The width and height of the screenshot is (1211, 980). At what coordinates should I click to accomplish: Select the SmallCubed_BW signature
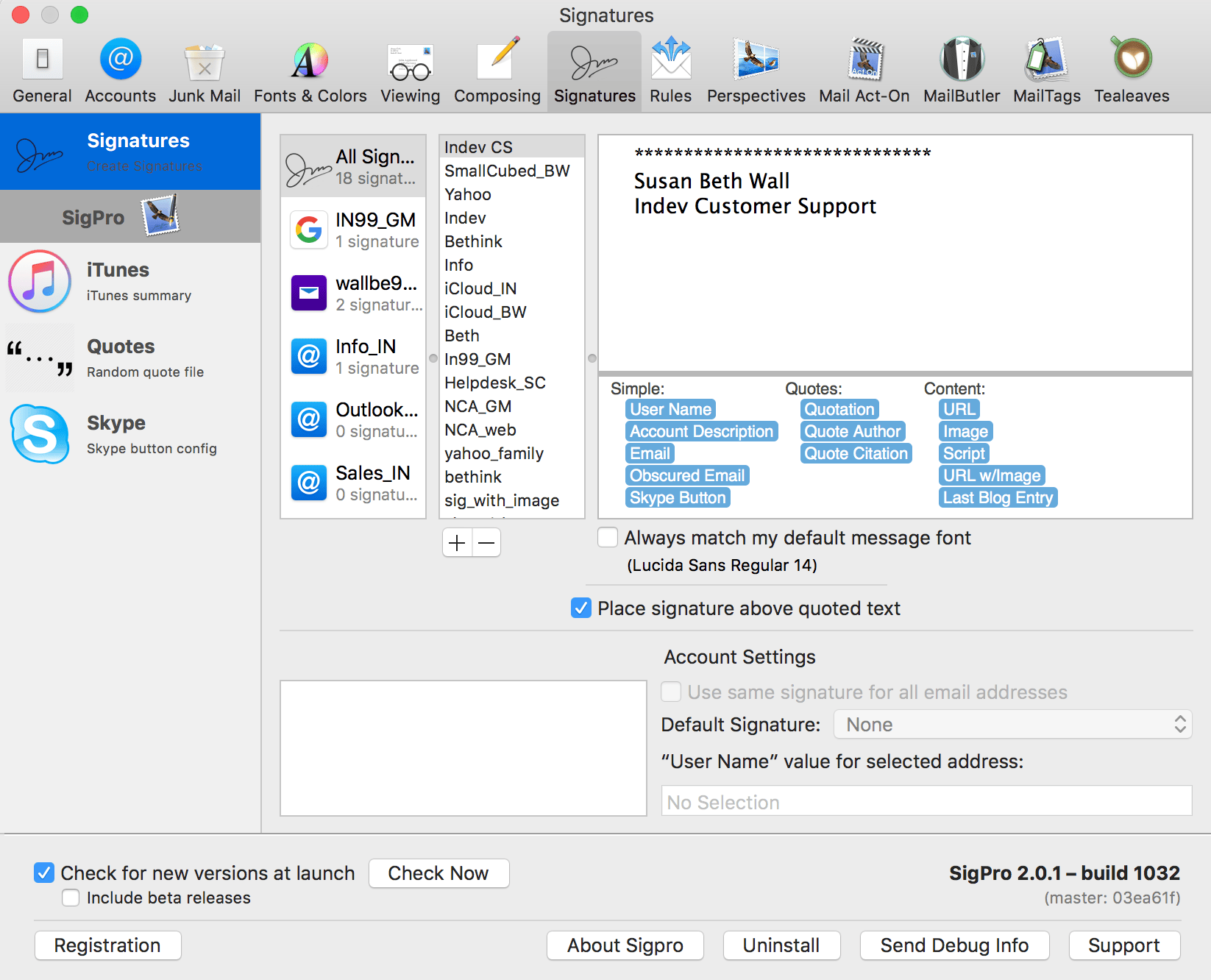click(x=512, y=171)
